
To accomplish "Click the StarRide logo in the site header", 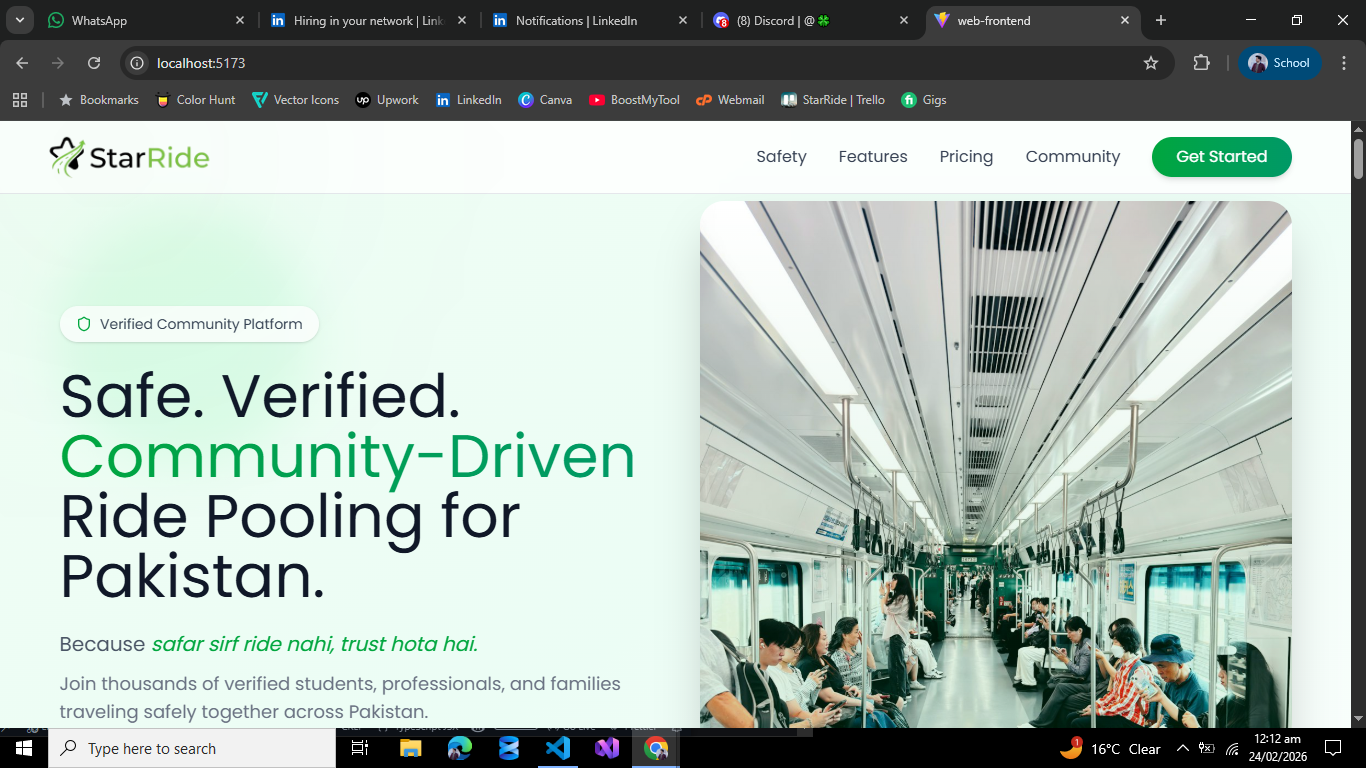I will click(129, 157).
